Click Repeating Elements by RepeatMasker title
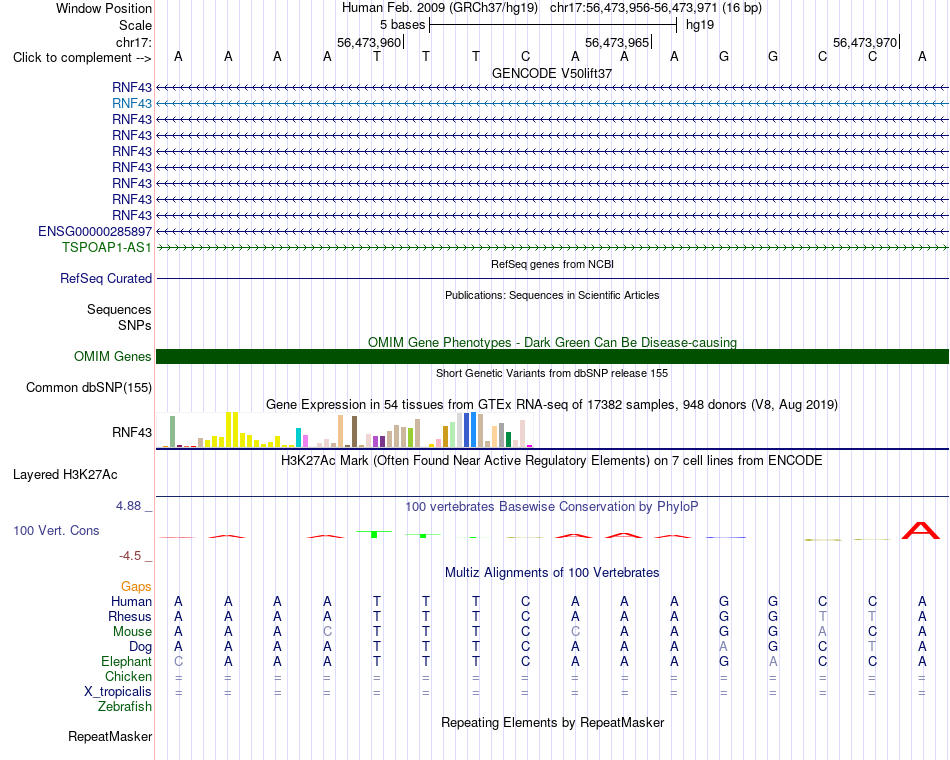Image resolution: width=950 pixels, height=760 pixels. 552,722
